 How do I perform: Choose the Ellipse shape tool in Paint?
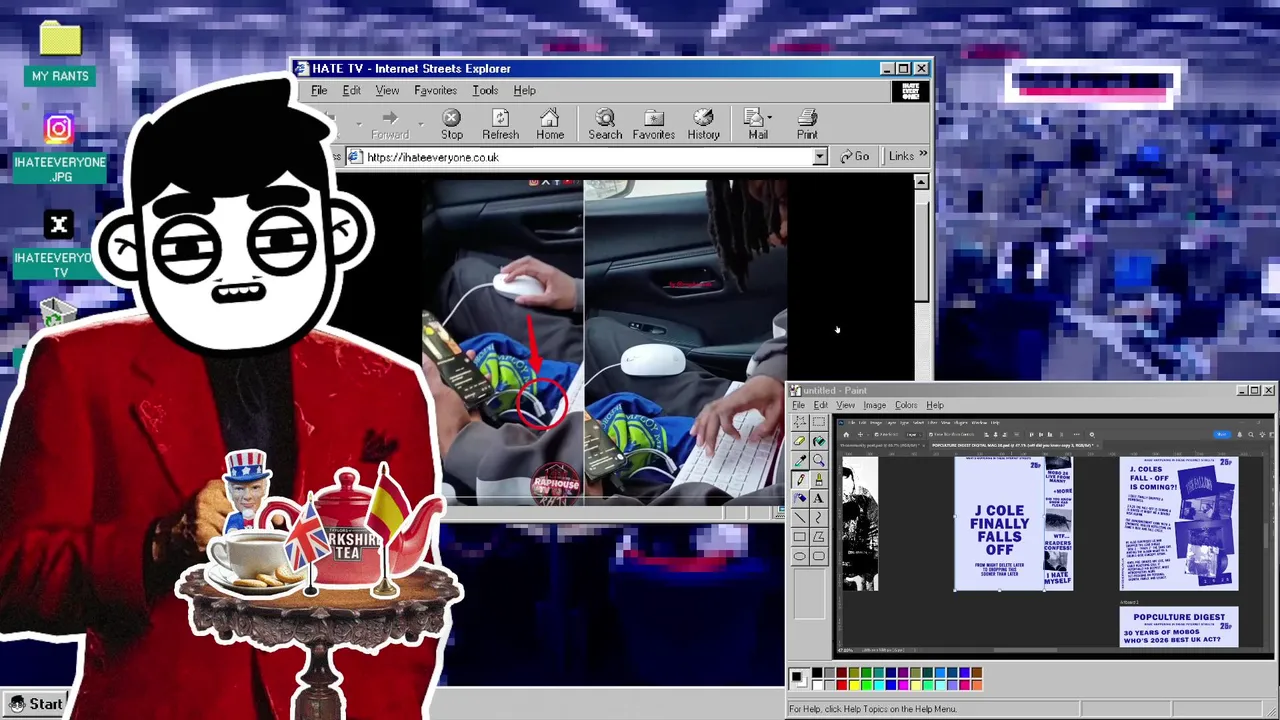[800, 556]
